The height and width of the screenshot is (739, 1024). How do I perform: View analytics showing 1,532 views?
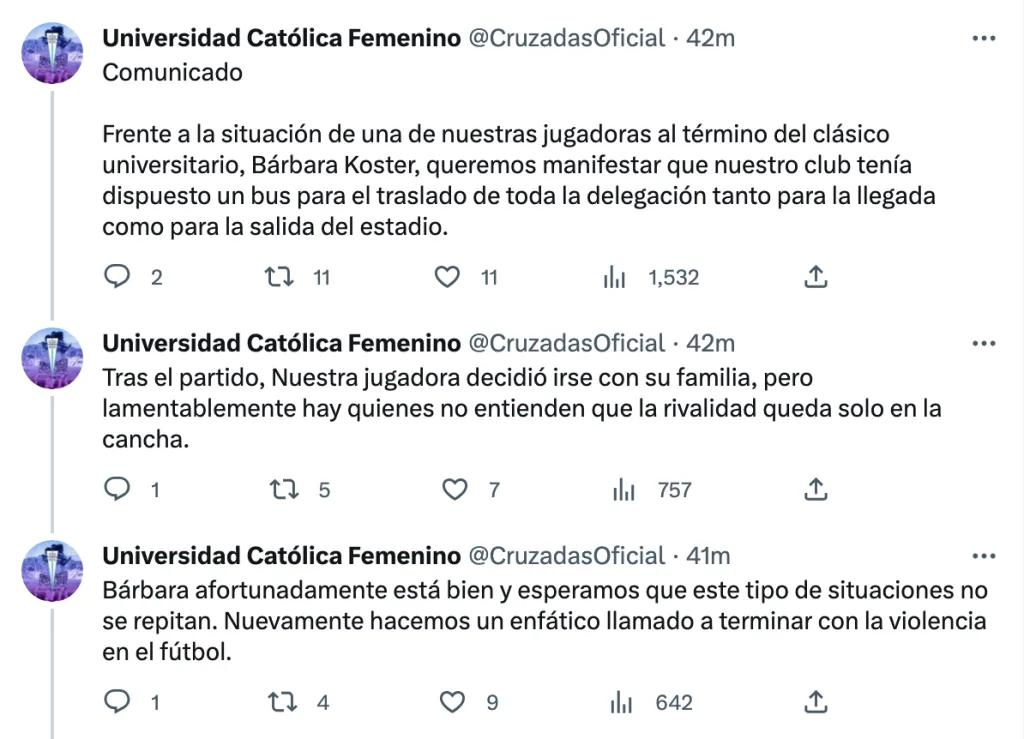coord(614,278)
